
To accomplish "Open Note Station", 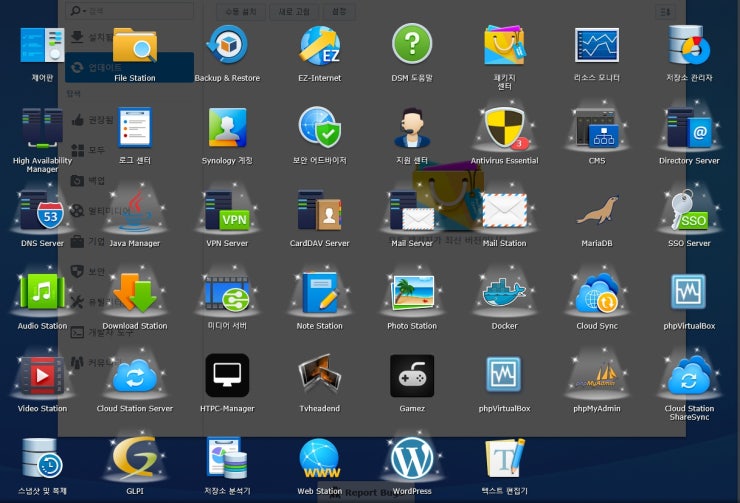I will coord(320,293).
